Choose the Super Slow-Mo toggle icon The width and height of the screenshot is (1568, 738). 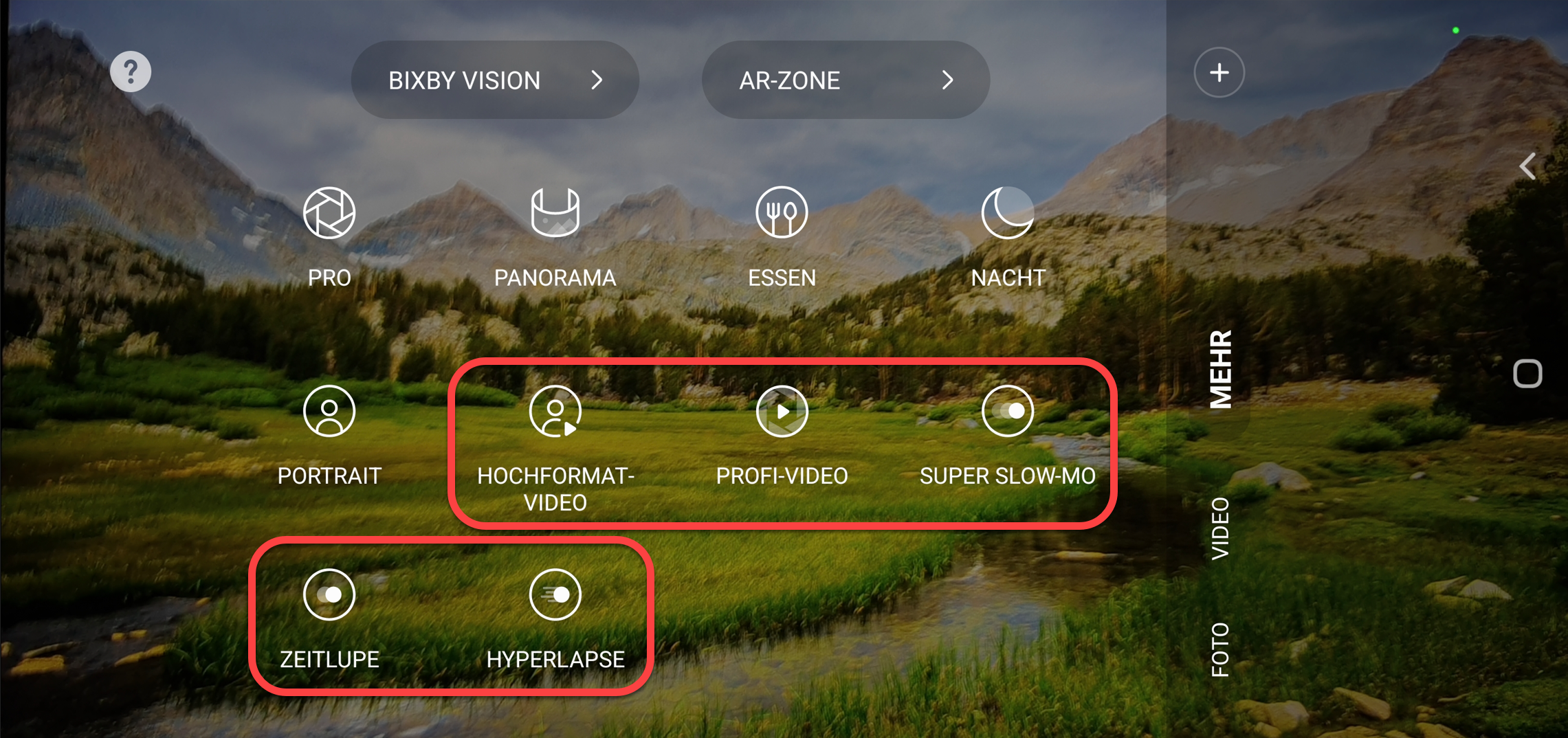[1008, 411]
